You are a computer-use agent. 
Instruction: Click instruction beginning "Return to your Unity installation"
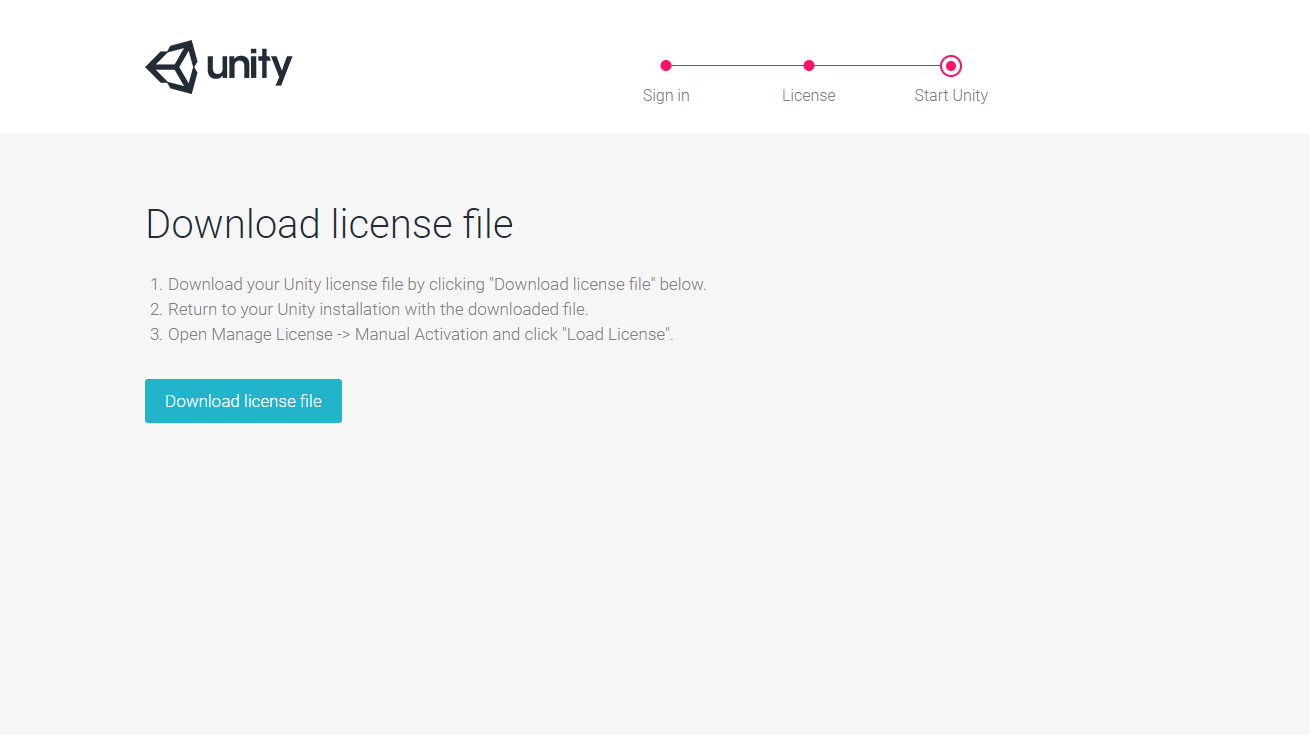[x=378, y=309]
